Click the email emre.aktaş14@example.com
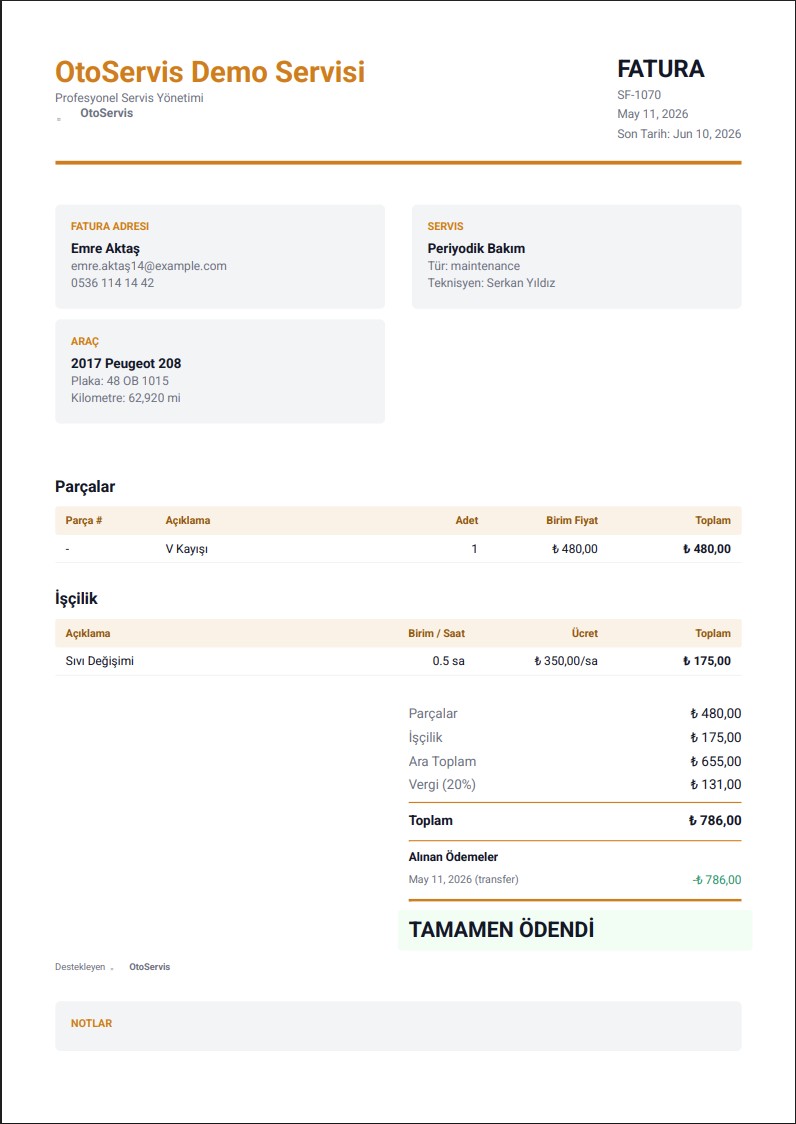The image size is (796, 1124). point(148,266)
